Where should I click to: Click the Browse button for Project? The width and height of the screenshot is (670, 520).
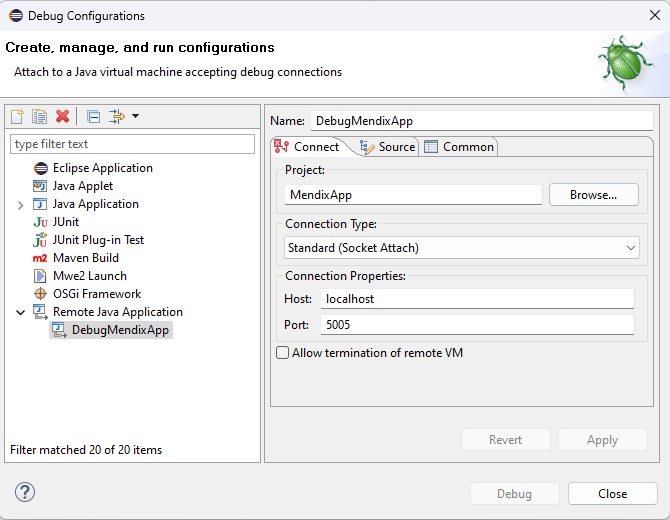point(593,195)
